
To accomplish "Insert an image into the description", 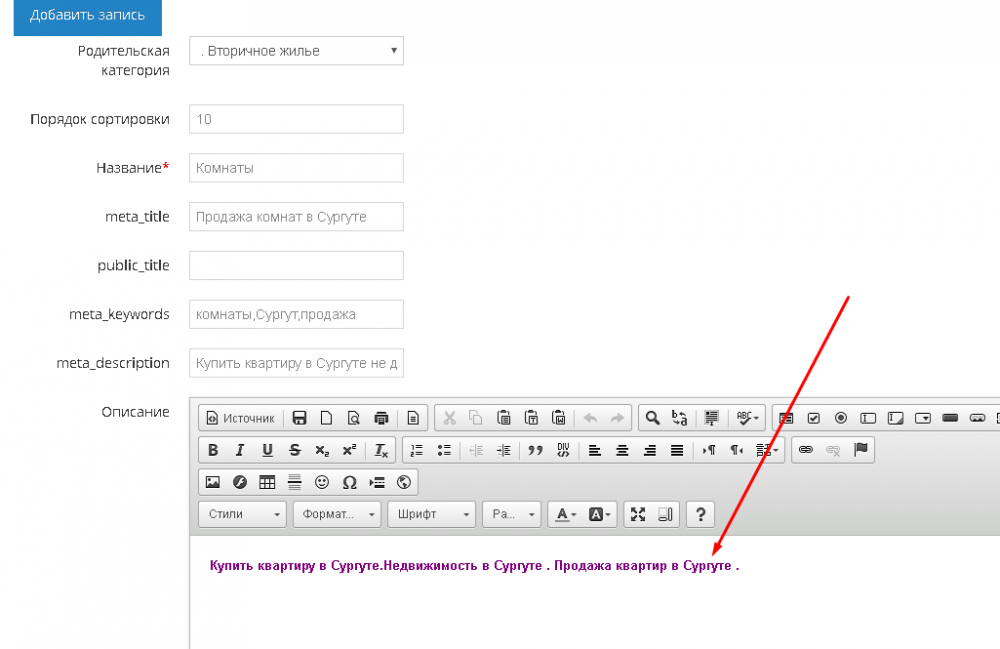I will tap(212, 482).
